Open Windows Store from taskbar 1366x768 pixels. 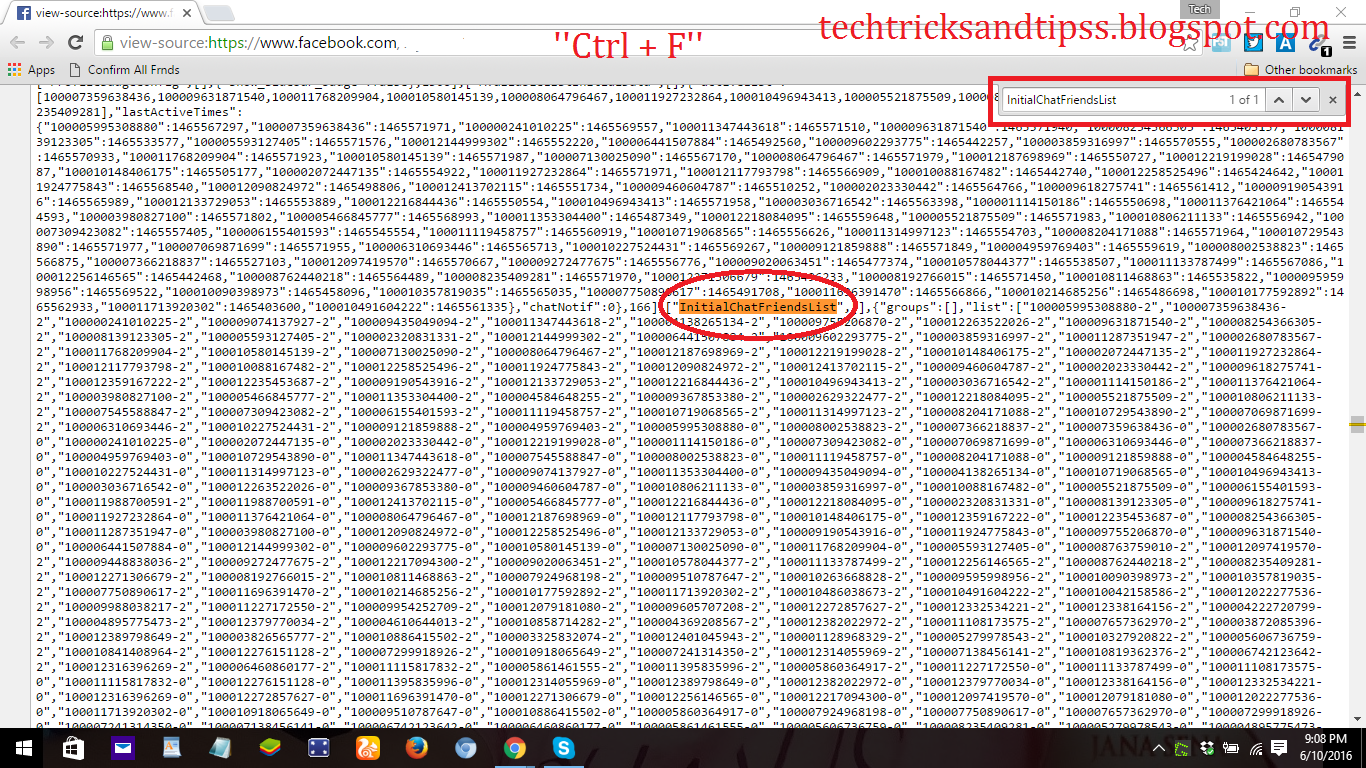73,747
